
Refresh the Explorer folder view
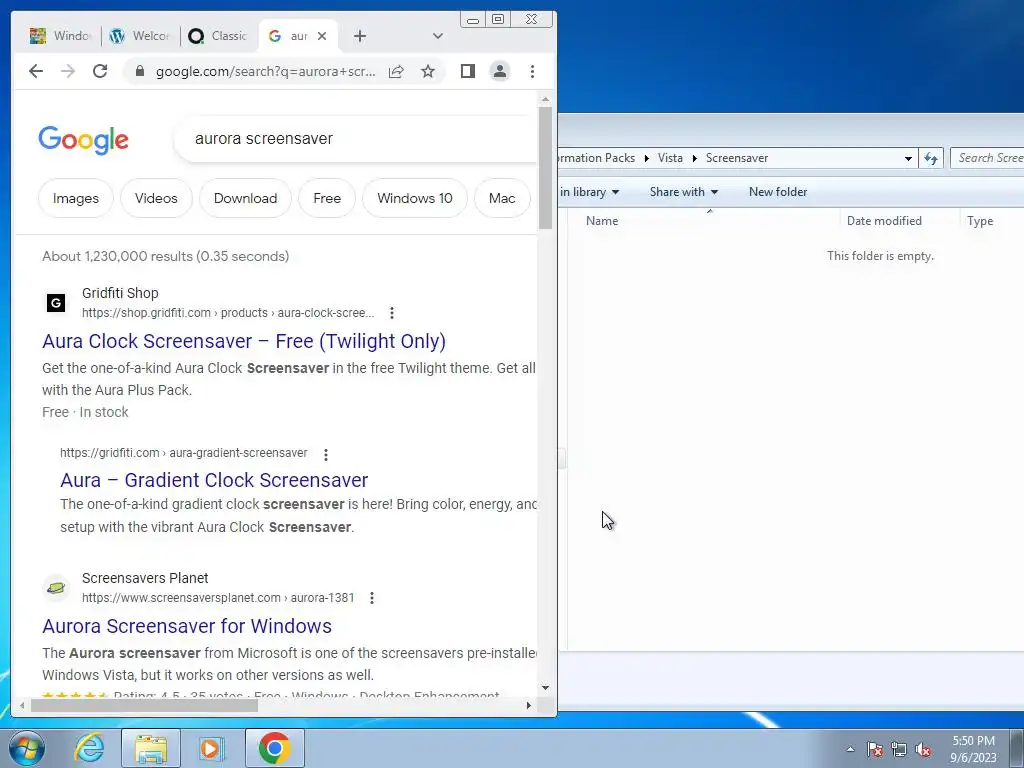pyautogui.click(x=931, y=158)
